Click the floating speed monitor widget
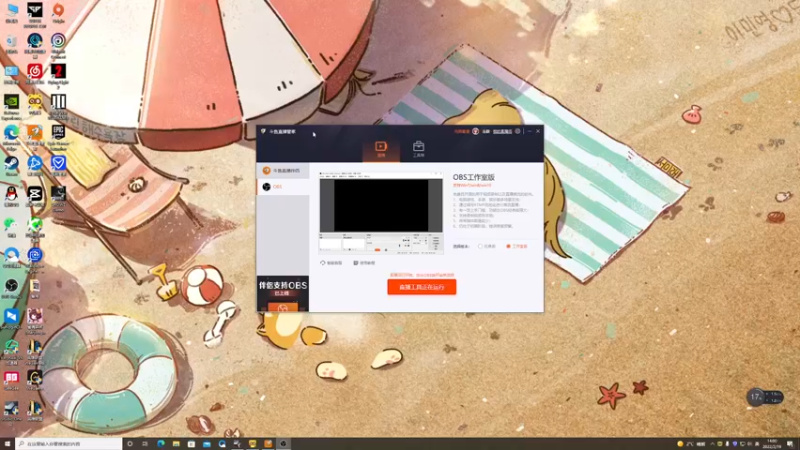Image resolution: width=800 pixels, height=450 pixels. [x=764, y=397]
